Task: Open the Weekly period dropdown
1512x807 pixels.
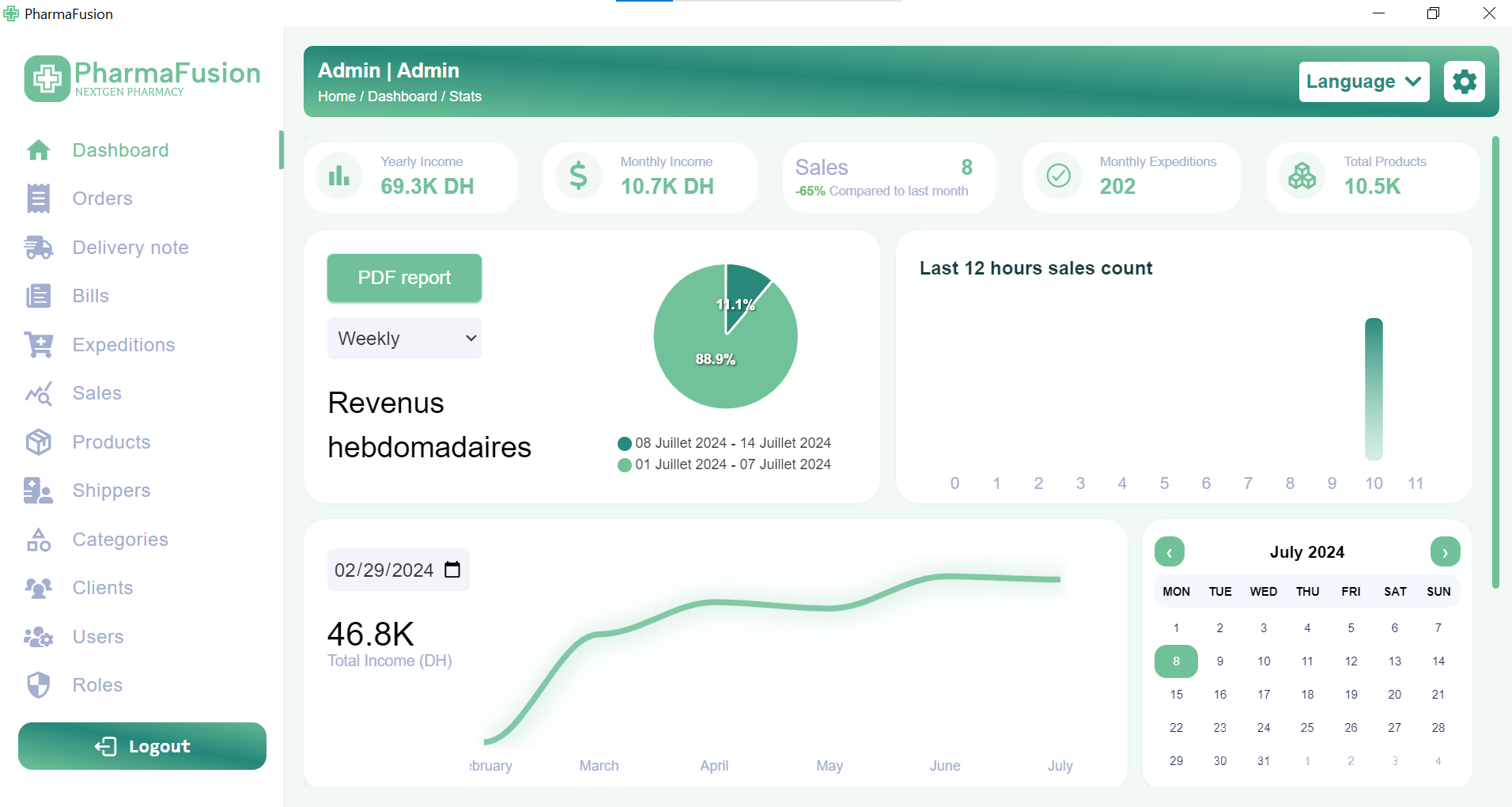Action: coord(404,339)
